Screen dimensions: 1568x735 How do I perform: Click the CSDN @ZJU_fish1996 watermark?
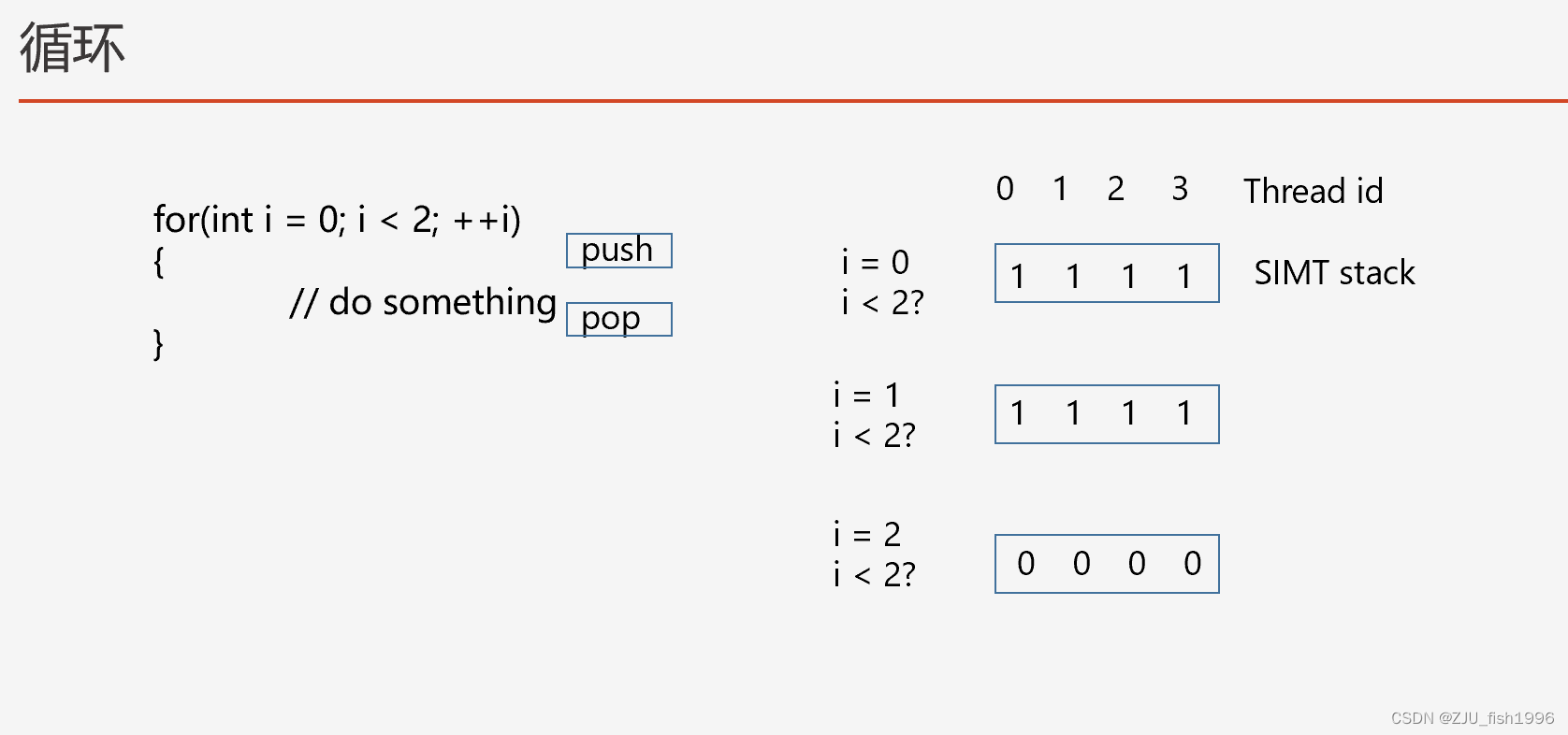[x=1472, y=718]
